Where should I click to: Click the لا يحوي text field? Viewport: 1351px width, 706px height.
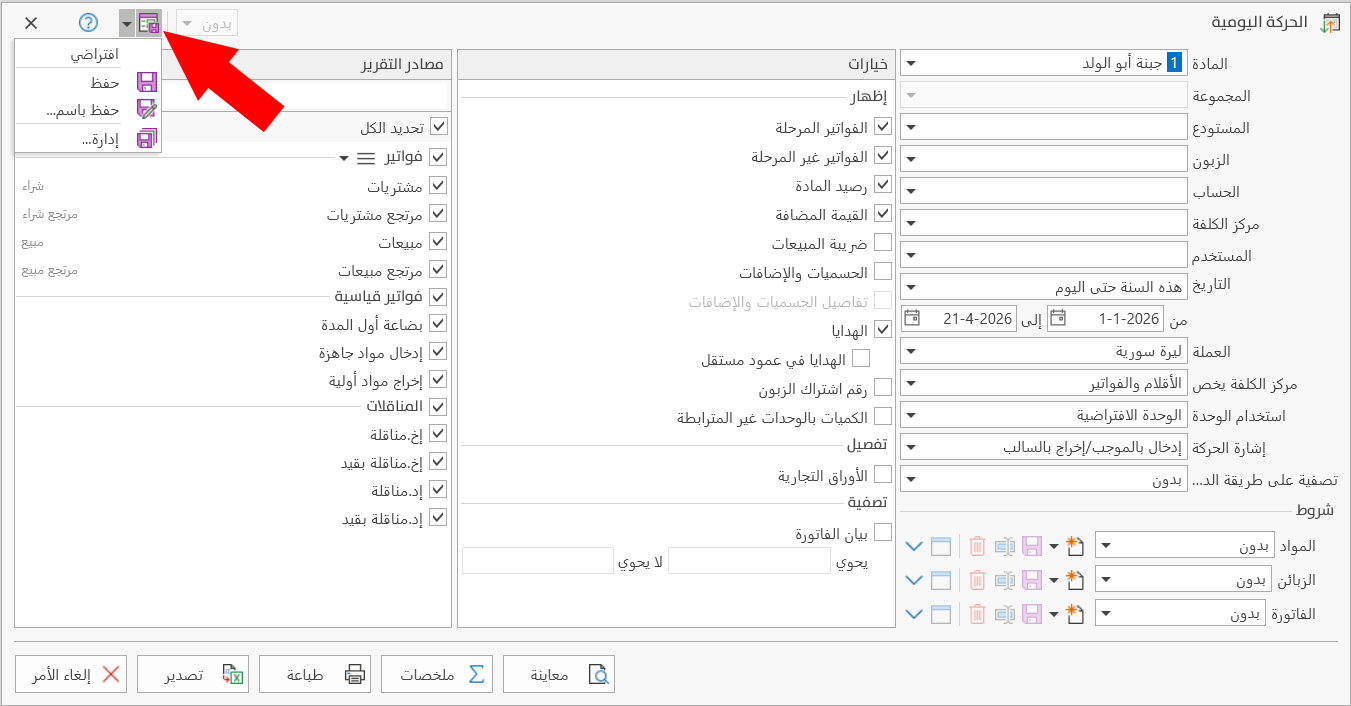(538, 561)
